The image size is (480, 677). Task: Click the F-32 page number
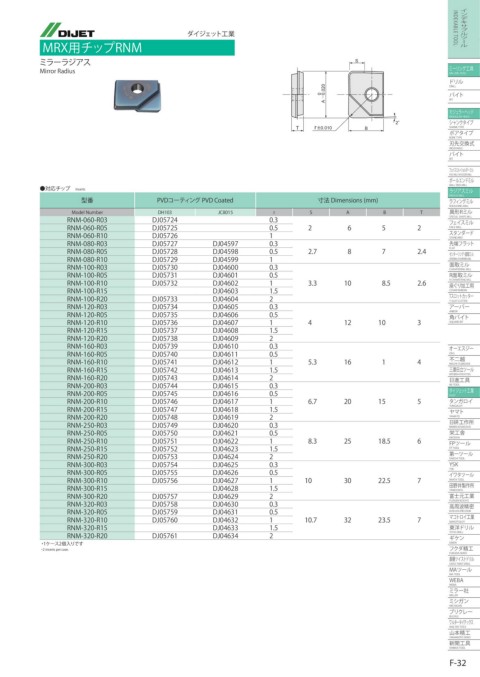[x=458, y=663]
